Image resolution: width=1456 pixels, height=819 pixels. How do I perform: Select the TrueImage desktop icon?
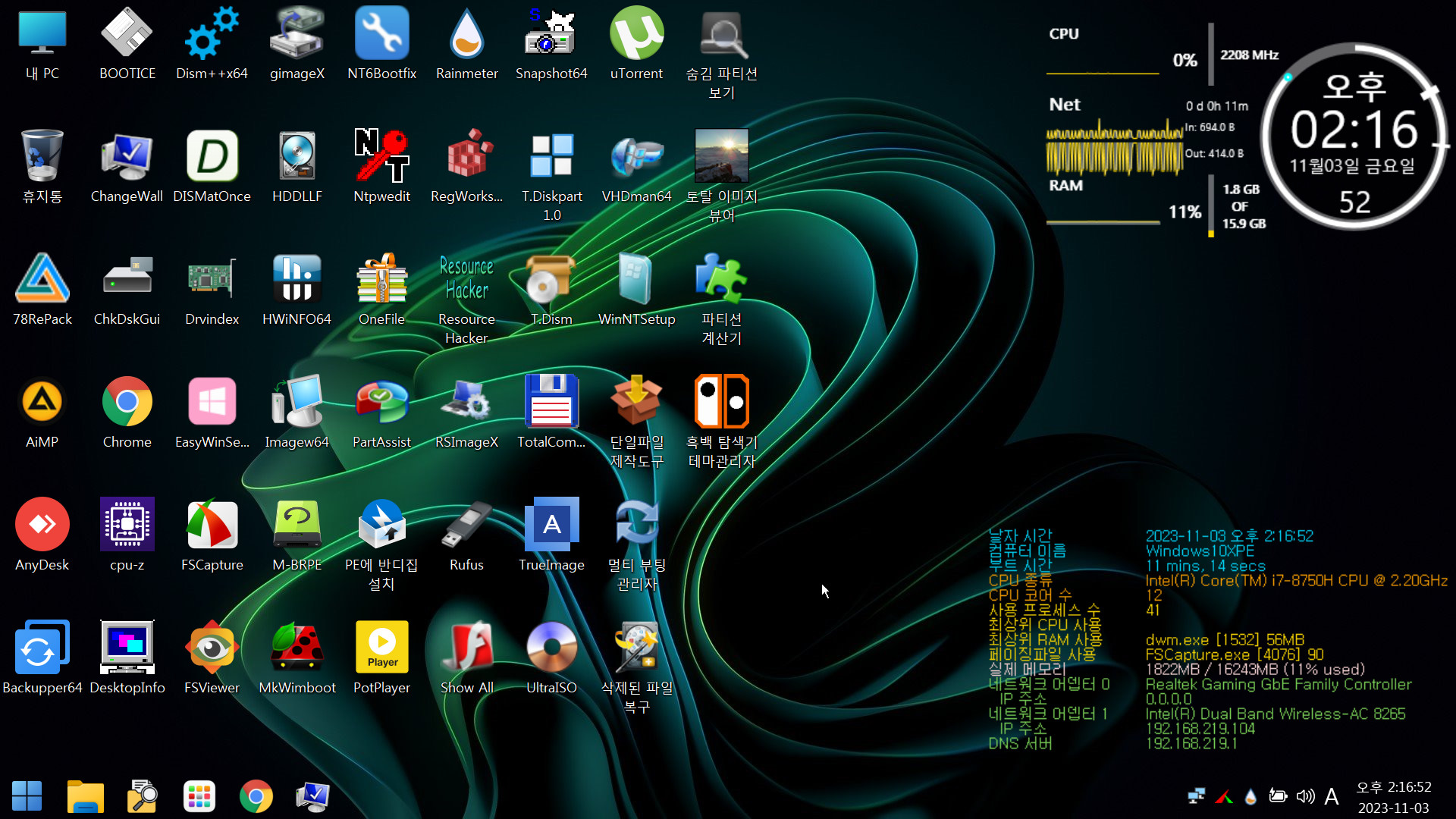(552, 535)
